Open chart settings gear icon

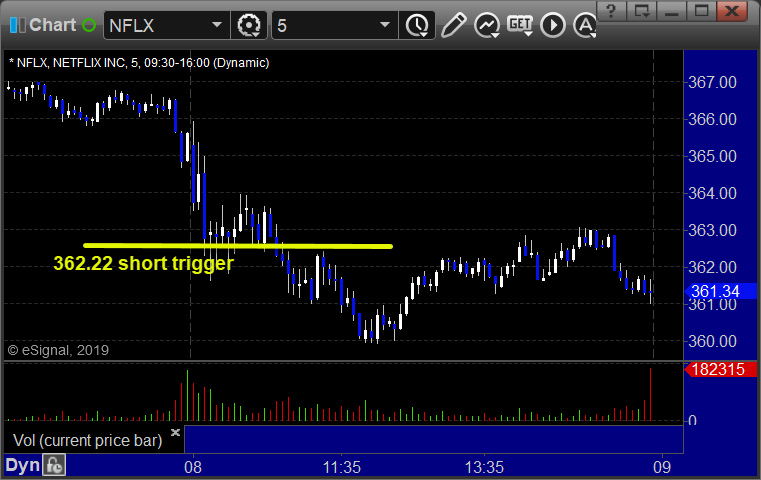pos(249,25)
